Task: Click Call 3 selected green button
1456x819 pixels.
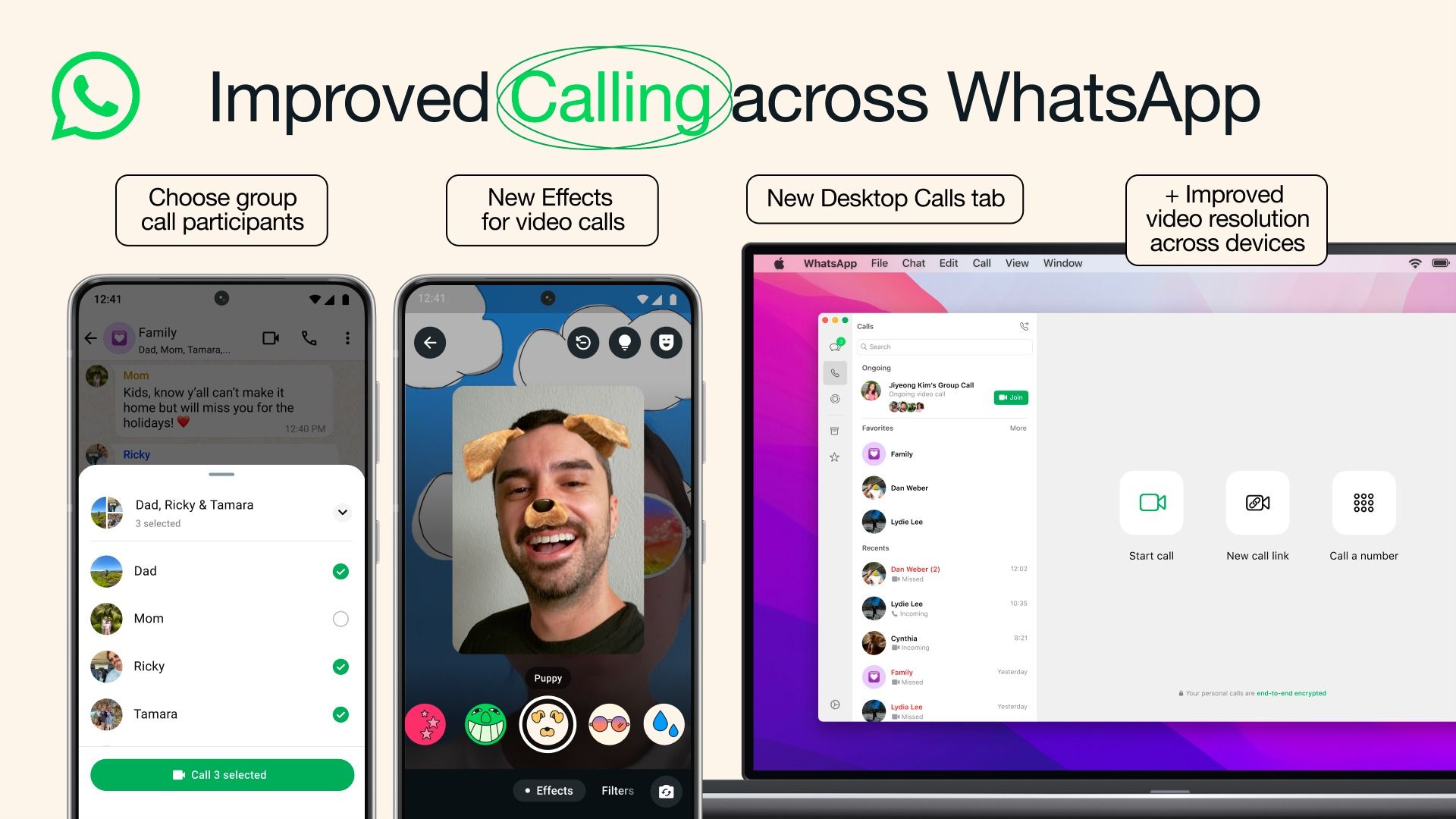Action: [225, 775]
